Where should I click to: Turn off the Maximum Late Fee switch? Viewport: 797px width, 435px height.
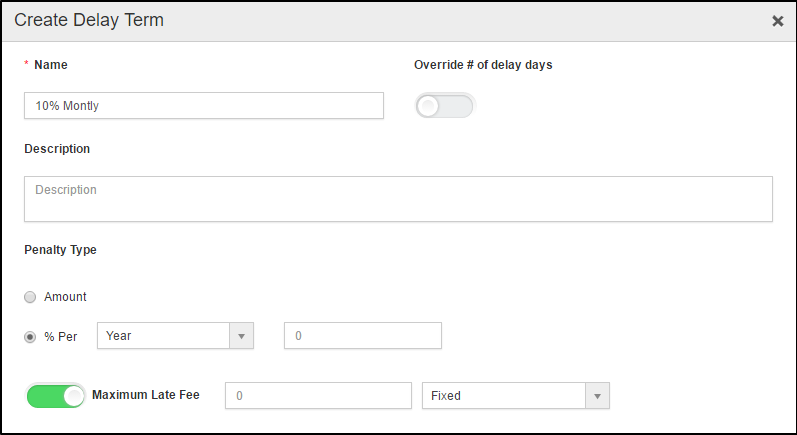click(56, 396)
